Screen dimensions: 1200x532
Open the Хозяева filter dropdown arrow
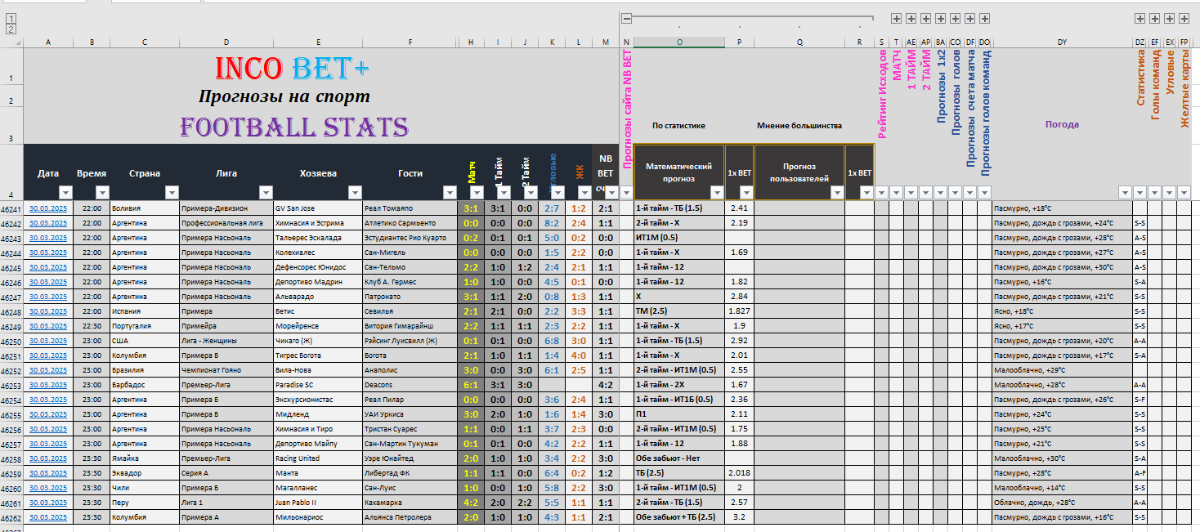pos(353,192)
